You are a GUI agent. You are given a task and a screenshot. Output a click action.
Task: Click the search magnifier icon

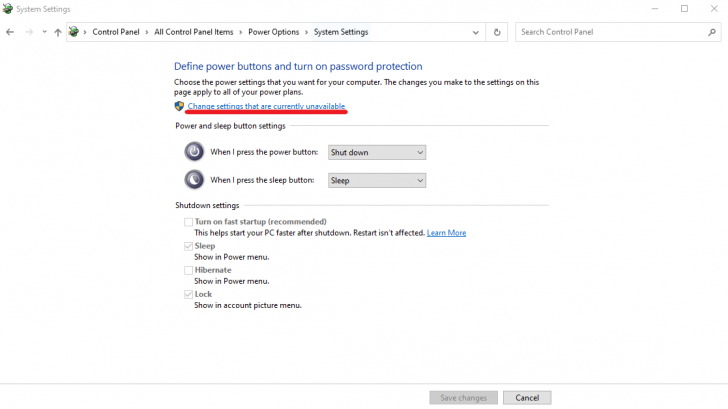712,32
